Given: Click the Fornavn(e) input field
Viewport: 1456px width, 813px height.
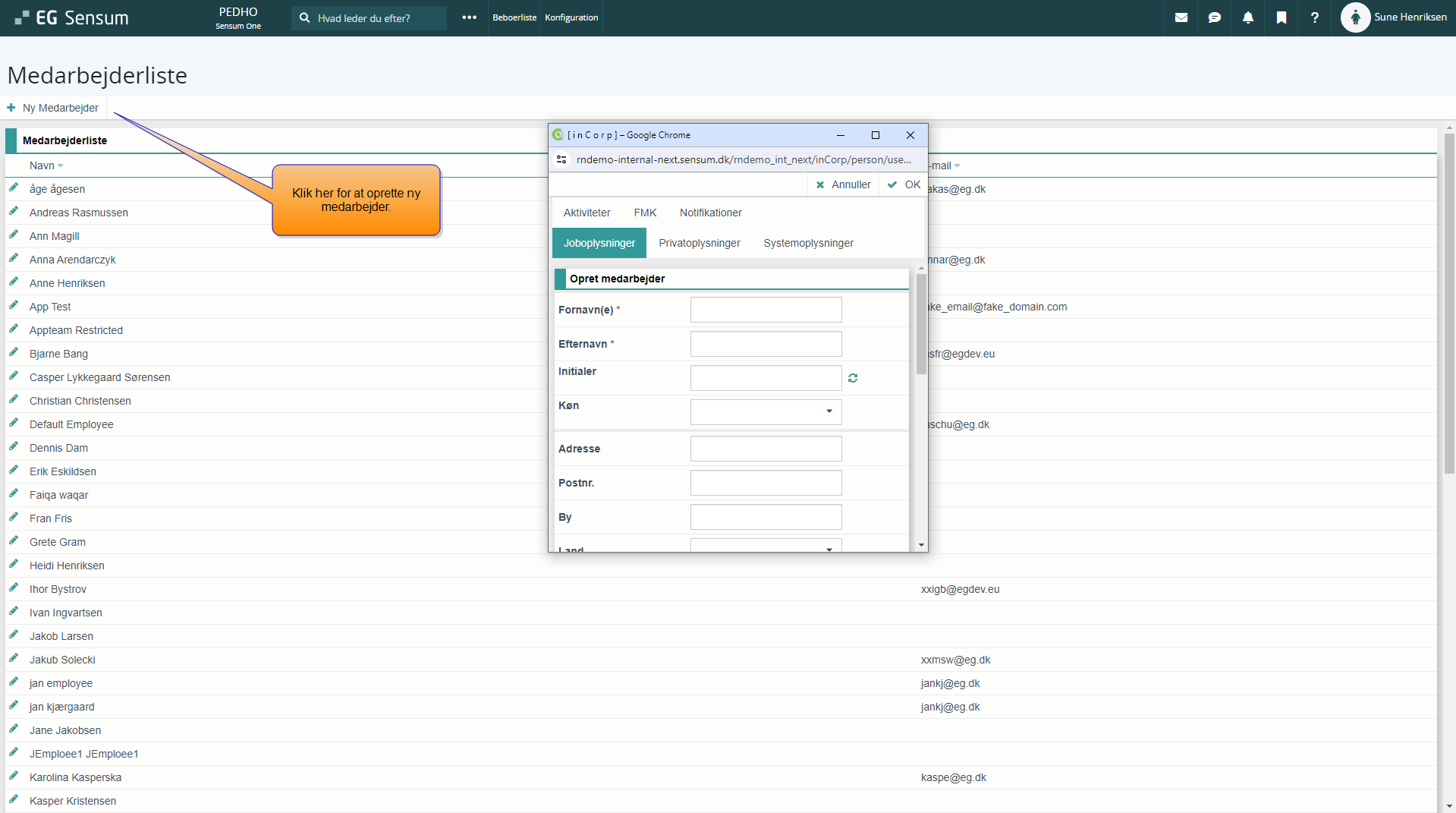Looking at the screenshot, I should click(x=766, y=310).
